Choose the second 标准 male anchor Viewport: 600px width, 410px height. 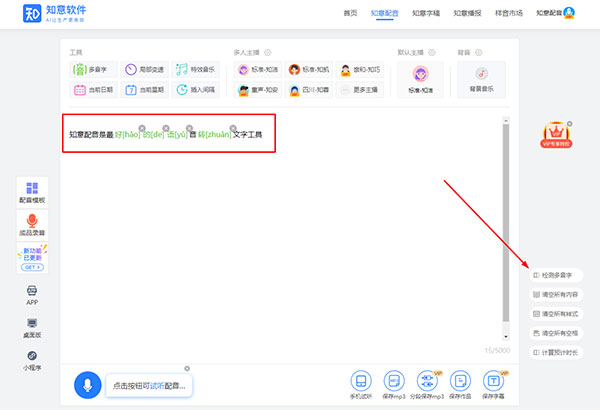309,69
